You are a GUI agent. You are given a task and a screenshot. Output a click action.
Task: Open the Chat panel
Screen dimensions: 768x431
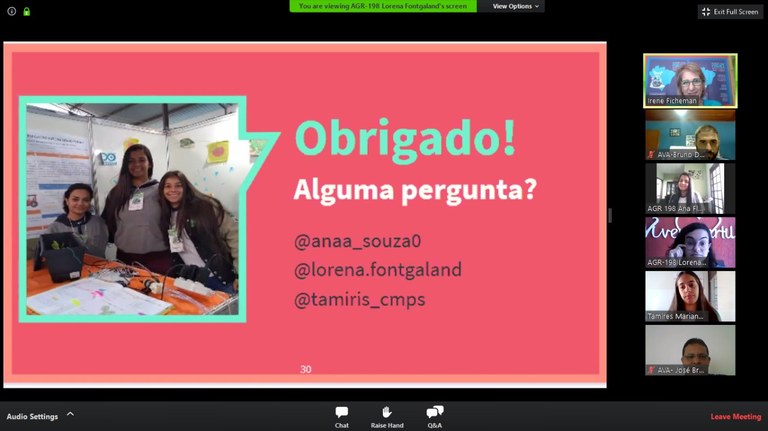pyautogui.click(x=342, y=415)
